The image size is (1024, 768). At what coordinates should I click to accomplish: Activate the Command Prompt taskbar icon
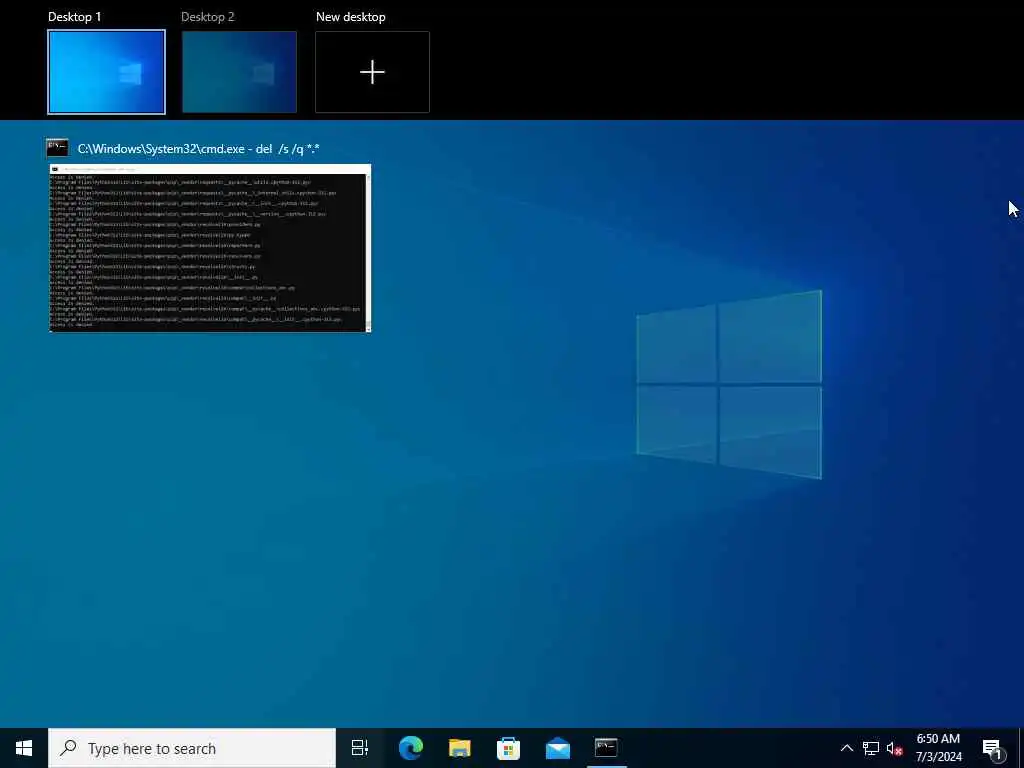click(x=607, y=748)
